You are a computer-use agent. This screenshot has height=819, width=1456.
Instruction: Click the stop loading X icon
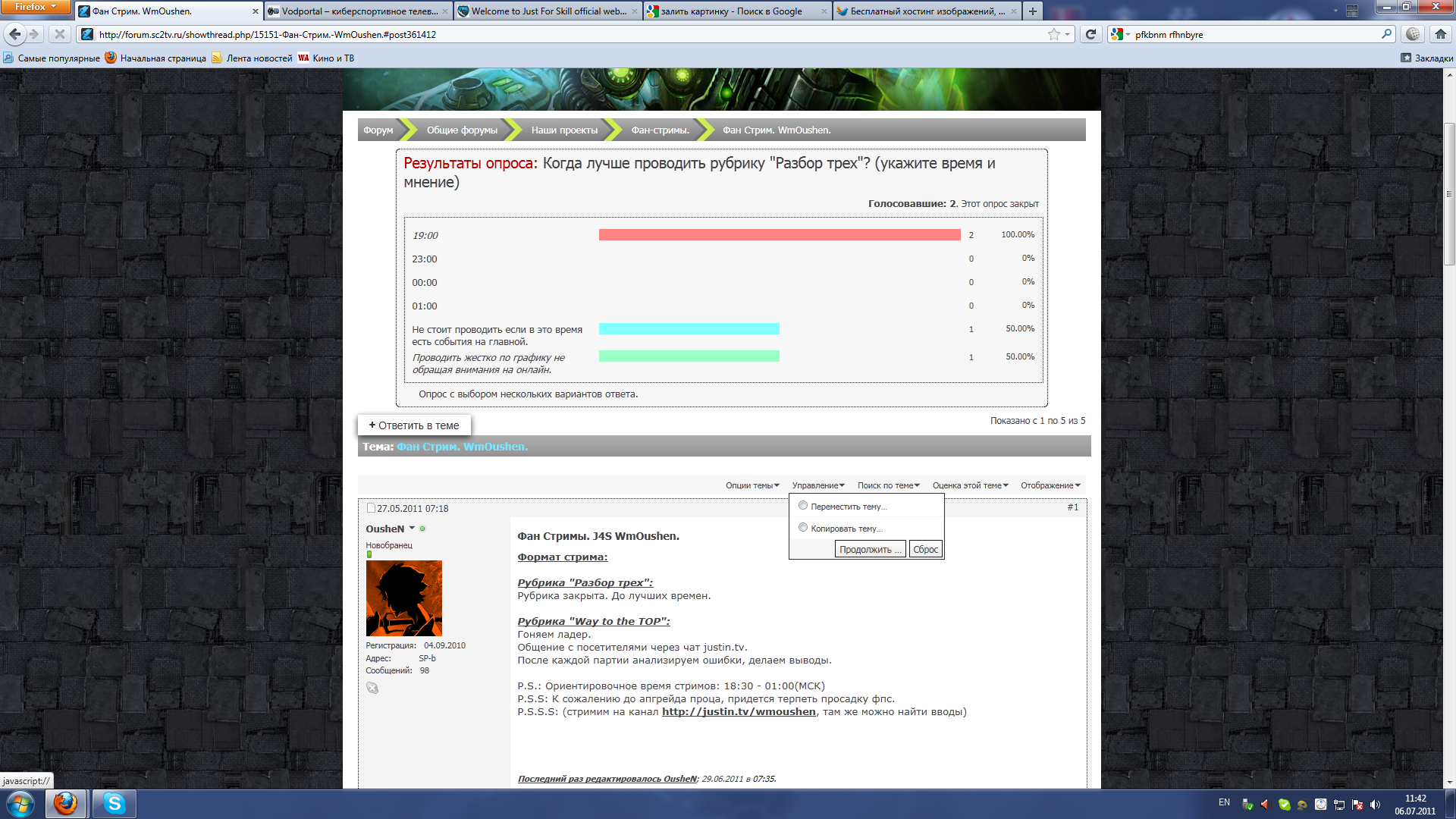(x=59, y=34)
